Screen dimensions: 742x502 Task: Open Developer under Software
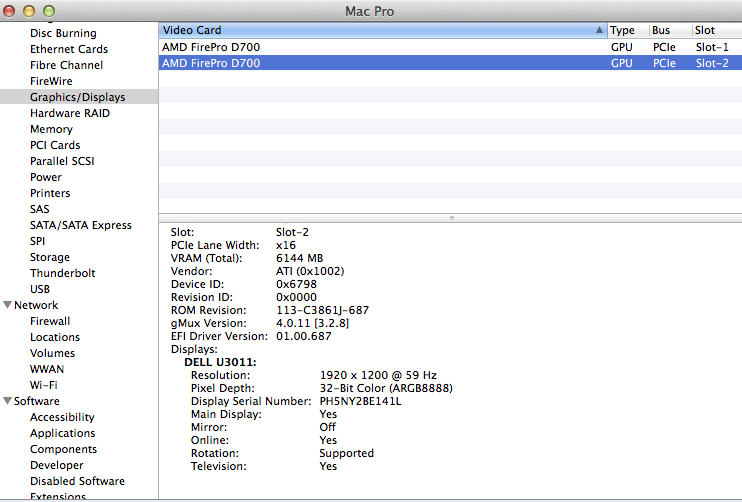56,465
